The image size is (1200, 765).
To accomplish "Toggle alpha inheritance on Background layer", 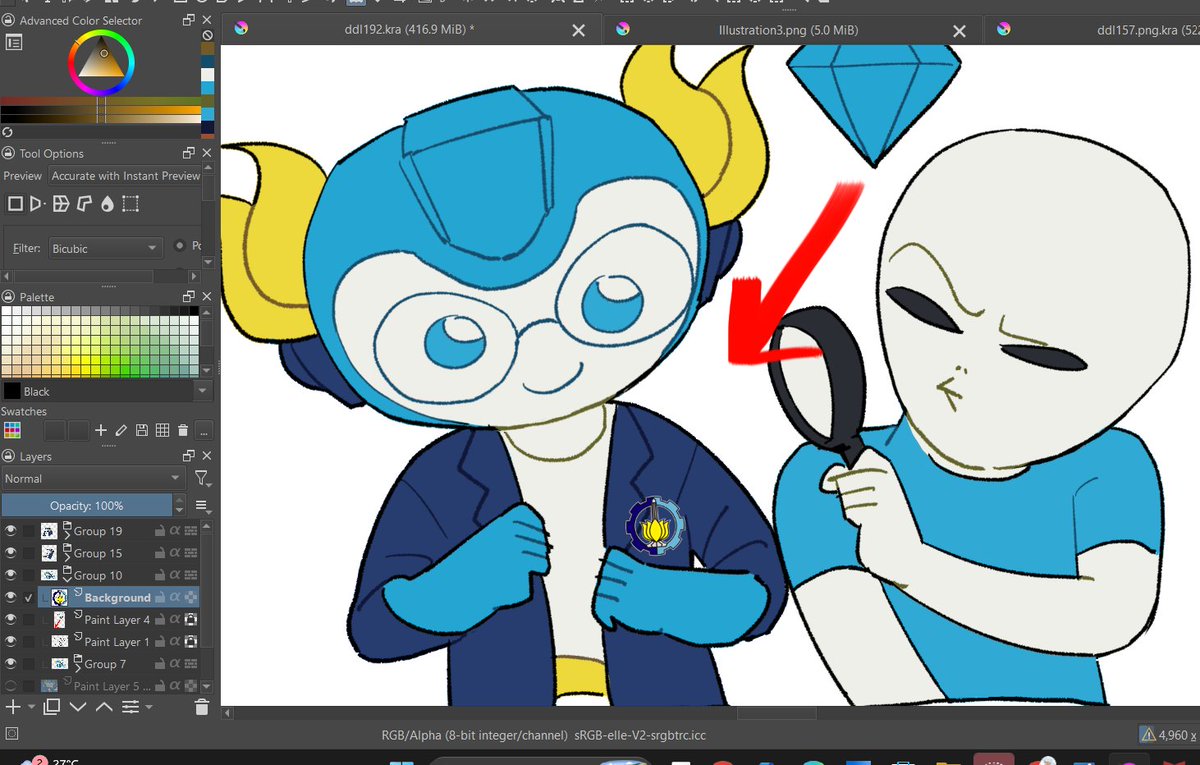I will tap(175, 597).
